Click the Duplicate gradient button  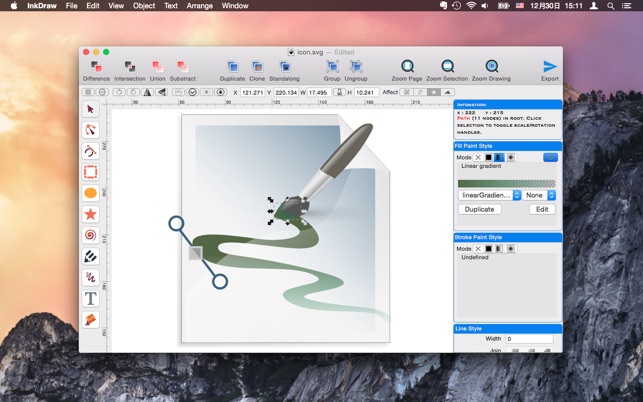tap(479, 210)
